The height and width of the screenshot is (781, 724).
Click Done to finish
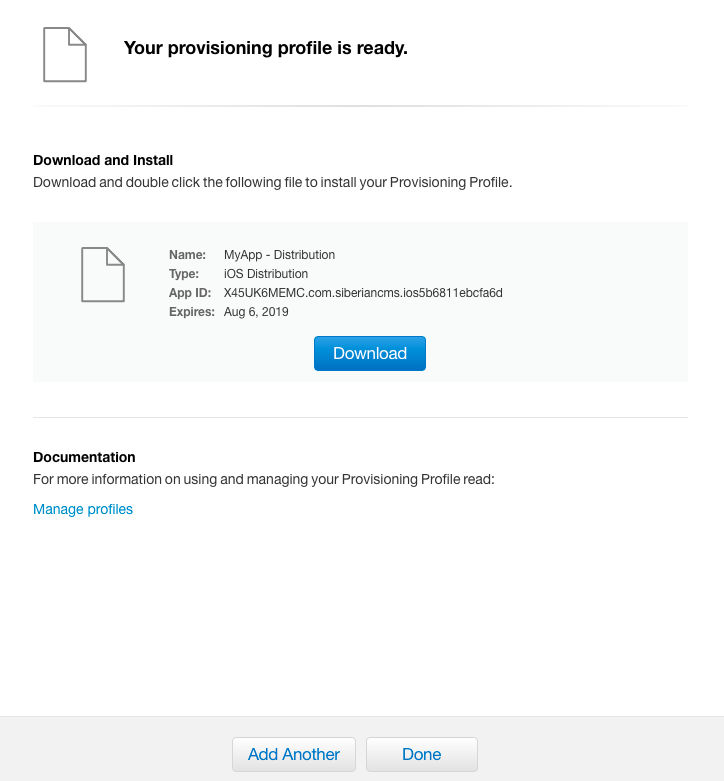click(421, 754)
